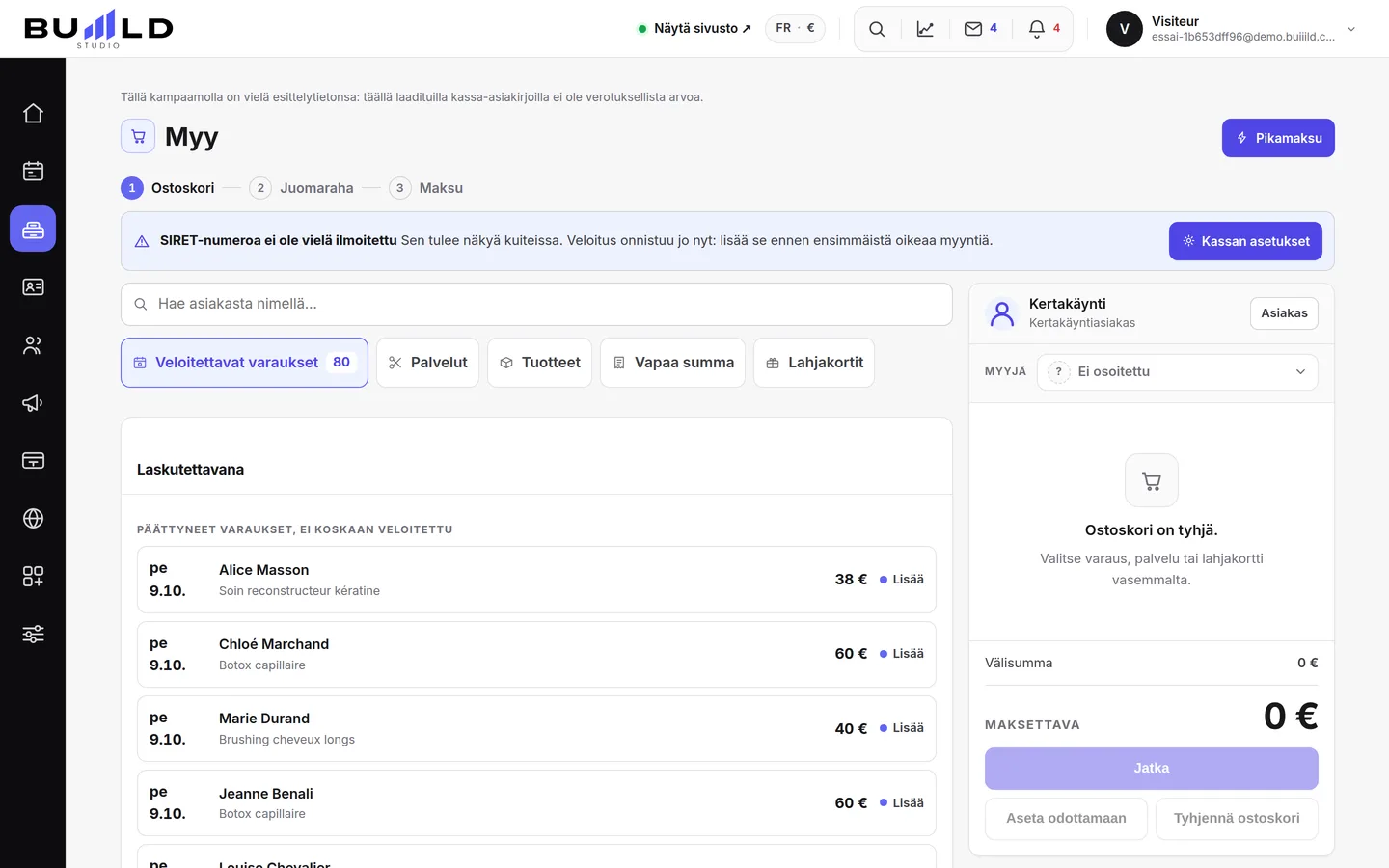
Task: Add Alice Masson's booking with Lisää
Action: [902, 580]
